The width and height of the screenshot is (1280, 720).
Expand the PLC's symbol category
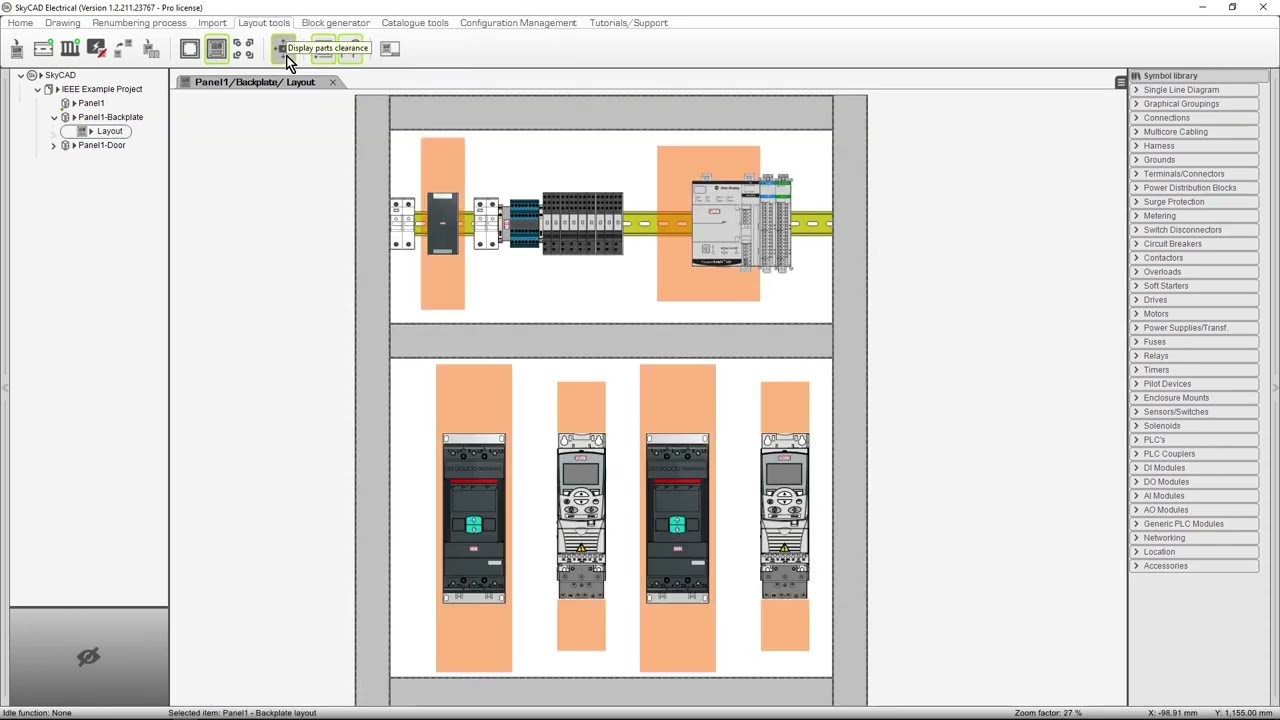1136,440
